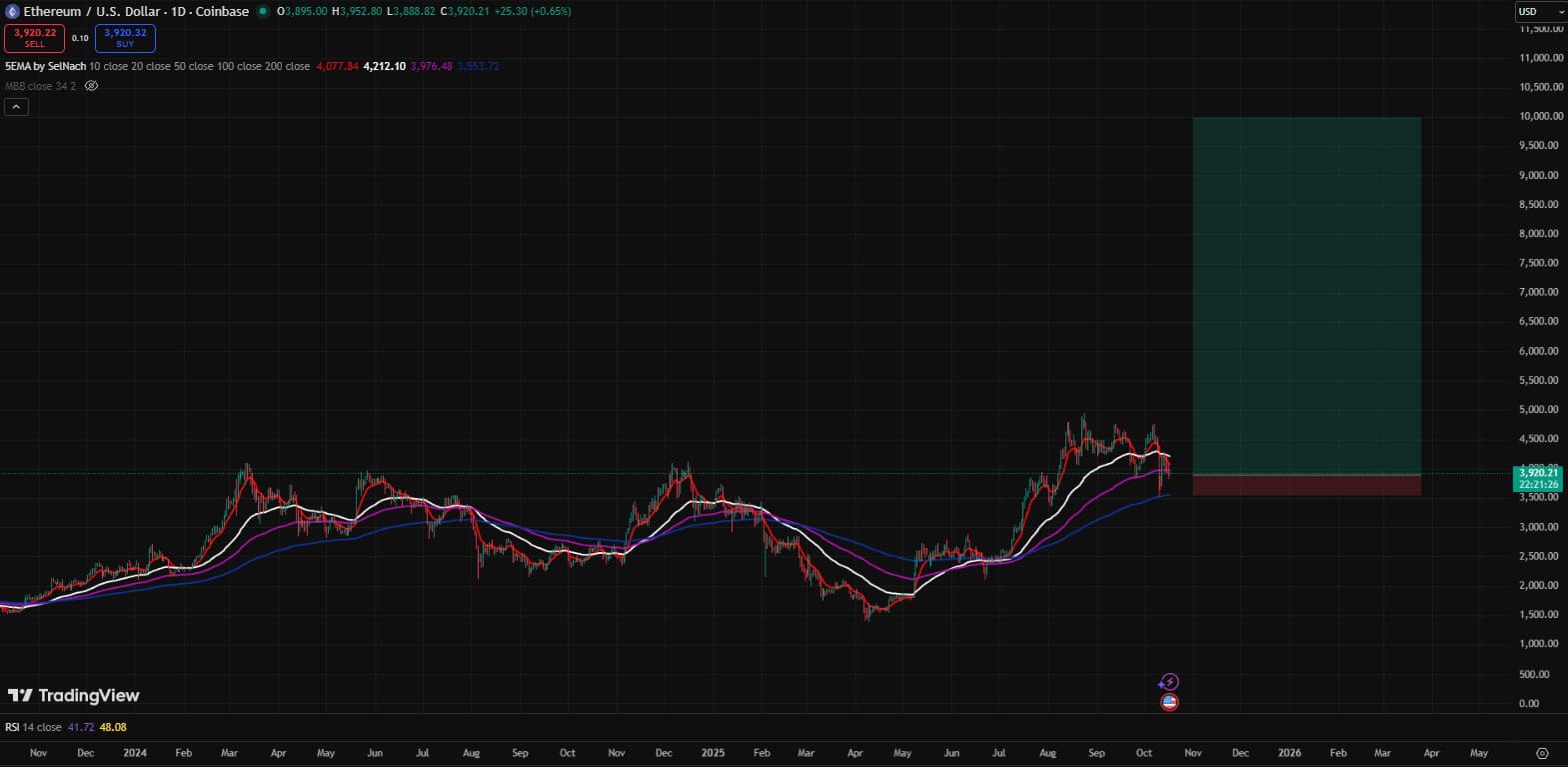Select the green profit zone of long position
Screen dimensions: 1568x767
(x=1306, y=295)
